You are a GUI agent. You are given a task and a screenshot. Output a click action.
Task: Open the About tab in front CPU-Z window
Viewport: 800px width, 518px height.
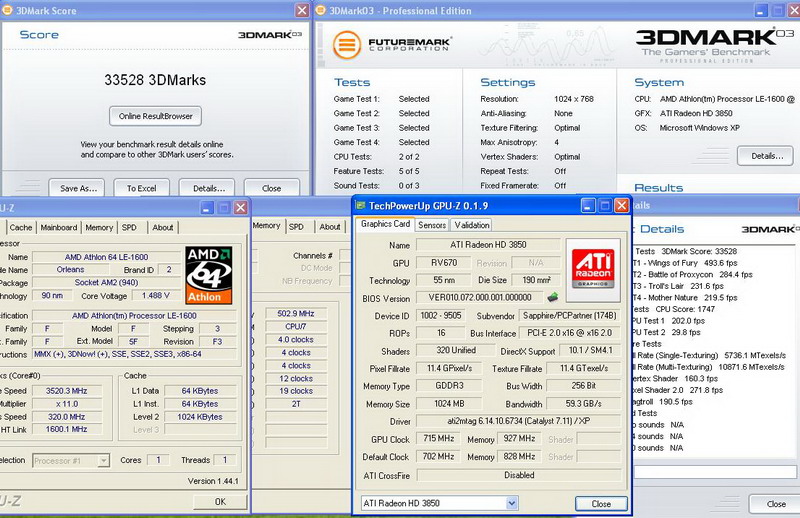tap(163, 228)
